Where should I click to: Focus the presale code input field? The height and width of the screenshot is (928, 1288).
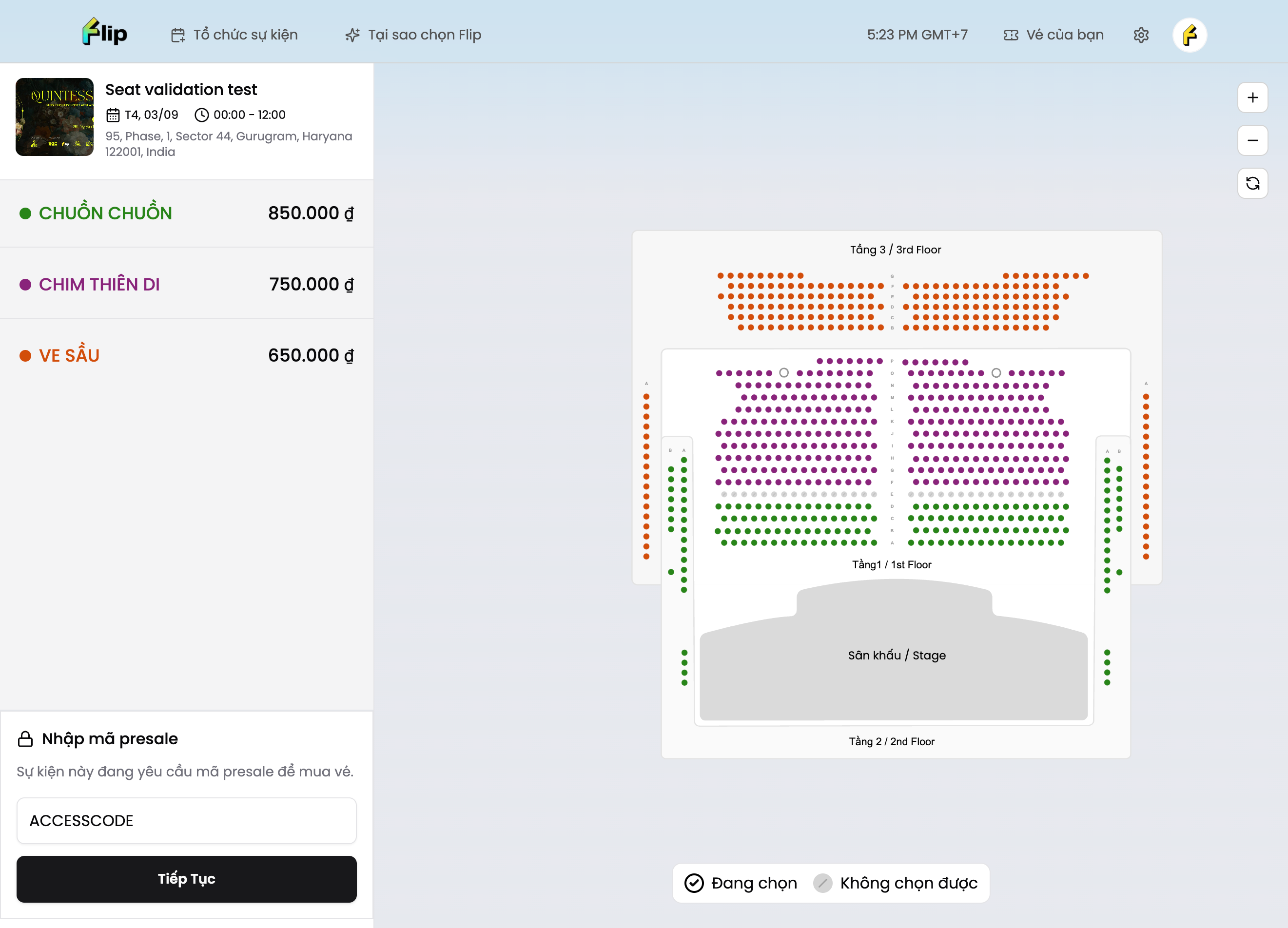(186, 820)
